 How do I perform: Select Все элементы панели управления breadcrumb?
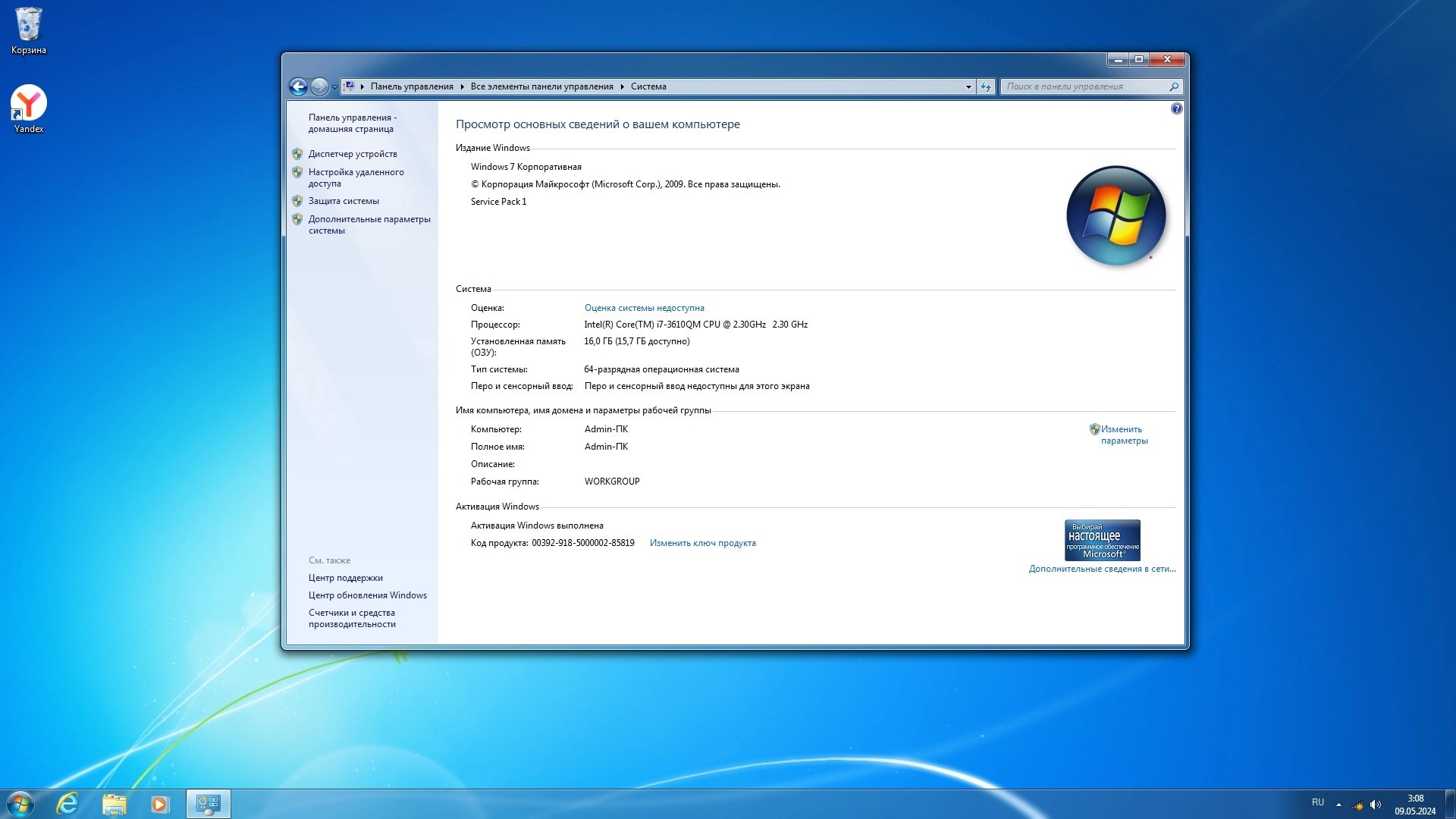[541, 86]
